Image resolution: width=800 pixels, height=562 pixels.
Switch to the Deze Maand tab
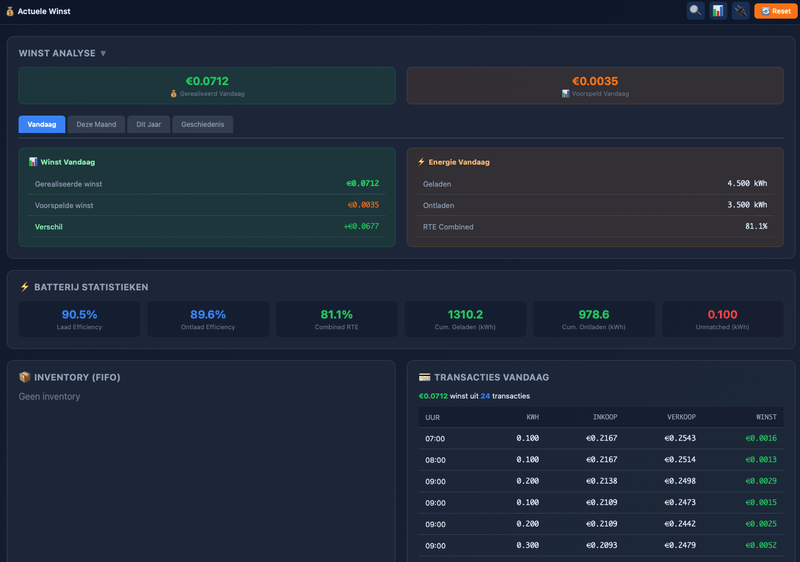coord(96,124)
